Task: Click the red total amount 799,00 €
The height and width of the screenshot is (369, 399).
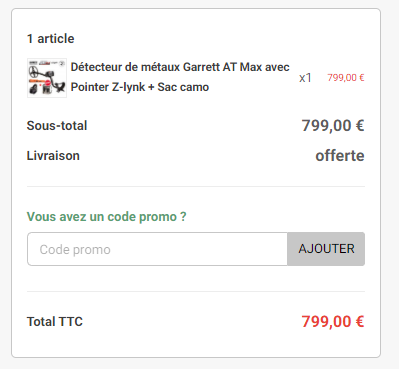Action: [x=333, y=322]
